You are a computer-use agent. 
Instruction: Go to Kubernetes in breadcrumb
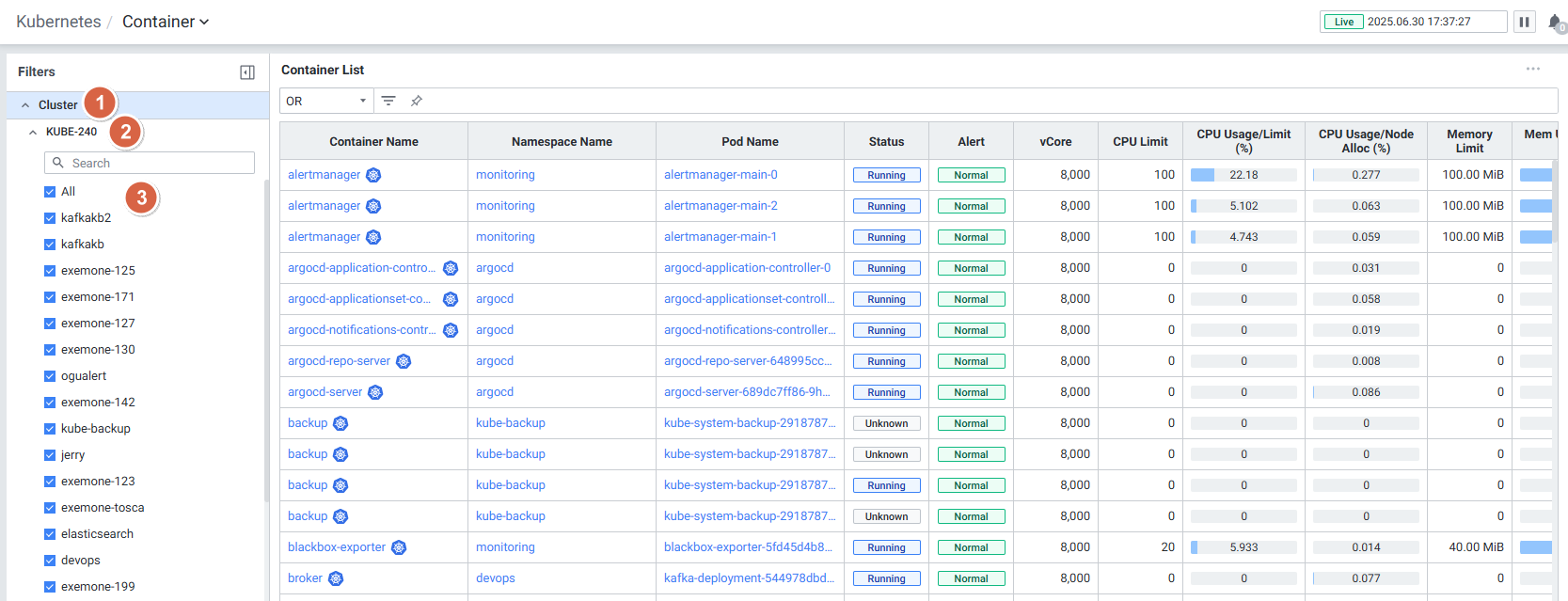click(58, 22)
